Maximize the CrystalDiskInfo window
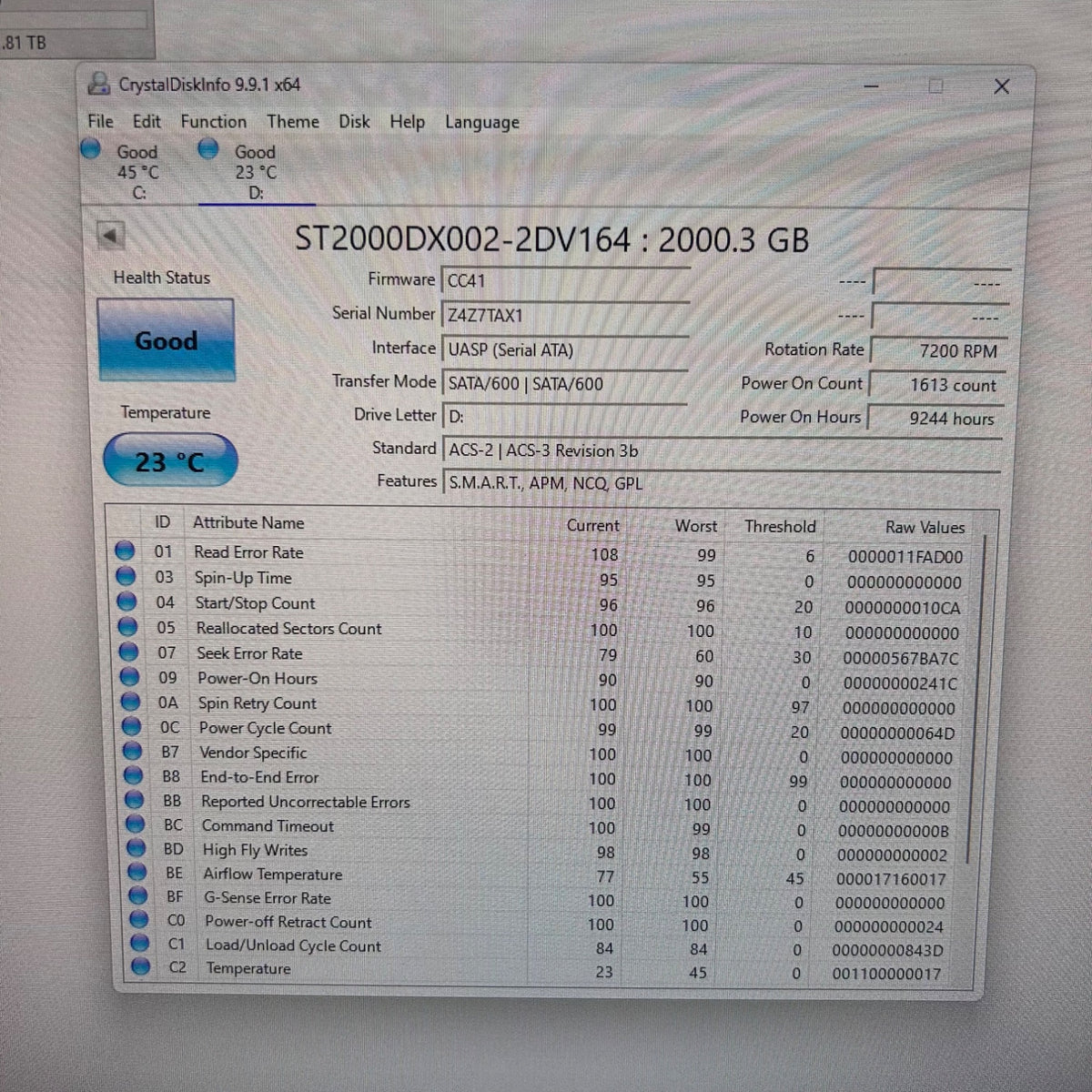The image size is (1092, 1092). coord(935,86)
